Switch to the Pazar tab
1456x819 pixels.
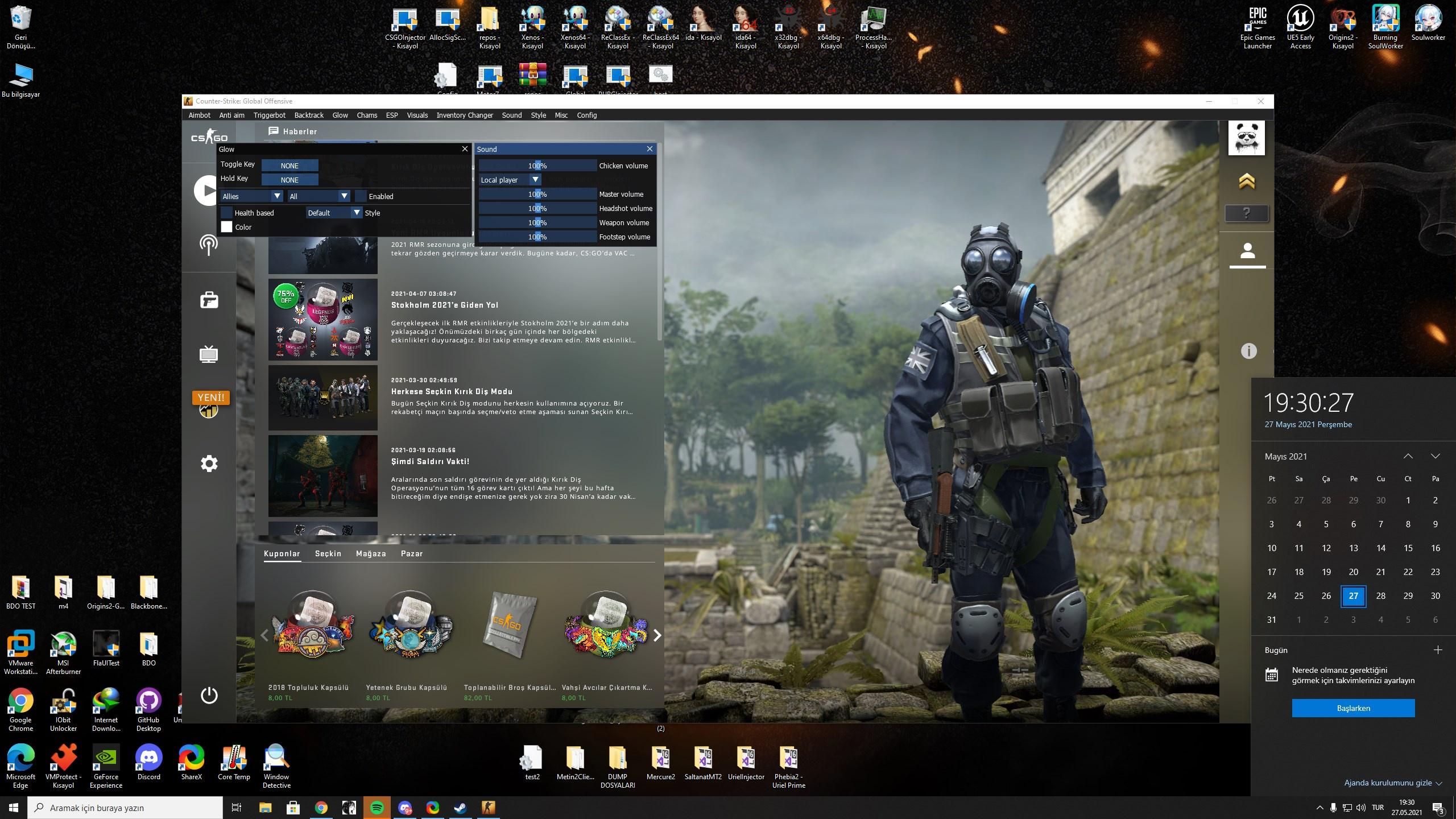pos(412,553)
